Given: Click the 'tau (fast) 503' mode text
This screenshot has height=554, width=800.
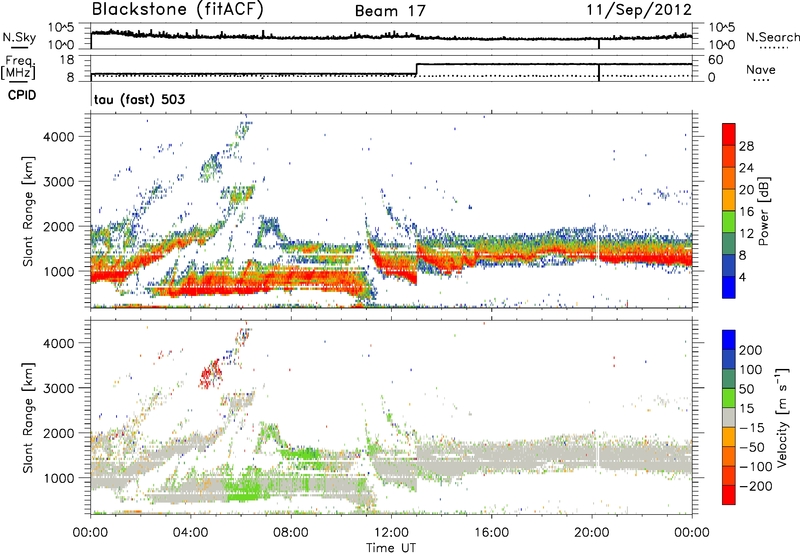Looking at the screenshot, I should point(139,99).
